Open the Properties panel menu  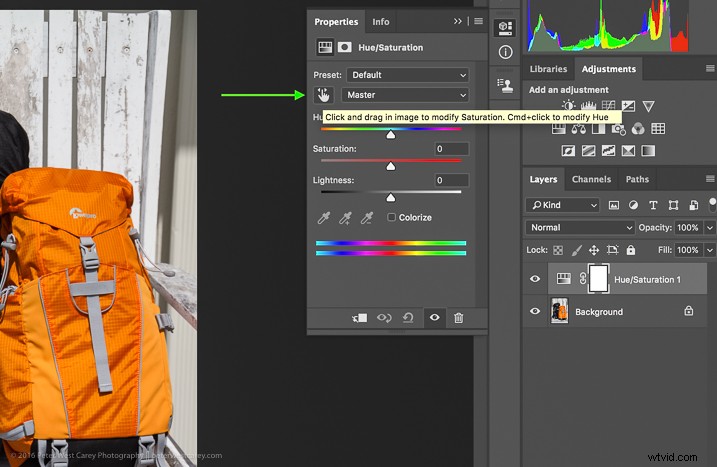point(478,21)
